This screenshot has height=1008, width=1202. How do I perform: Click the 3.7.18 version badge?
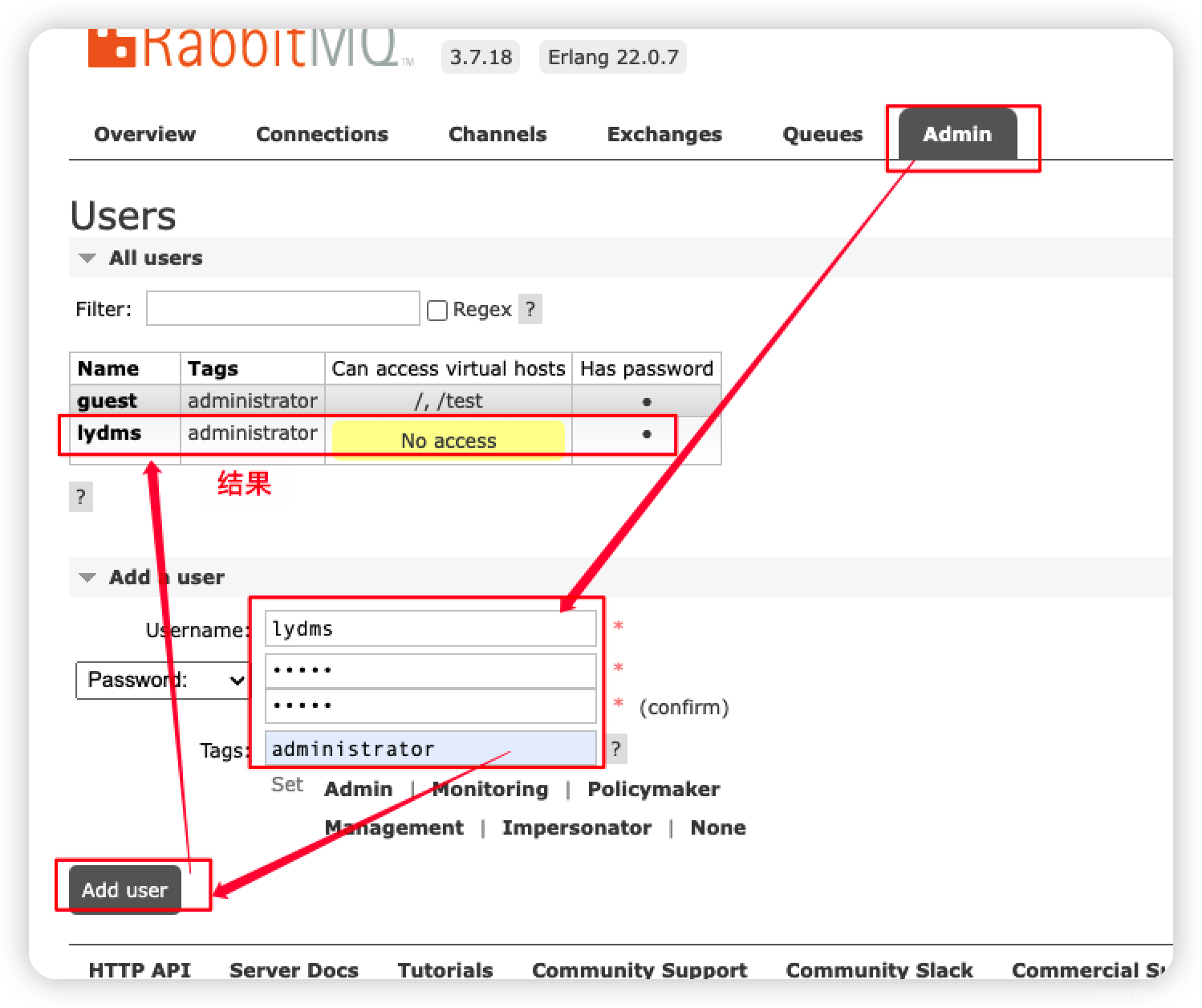coord(481,57)
